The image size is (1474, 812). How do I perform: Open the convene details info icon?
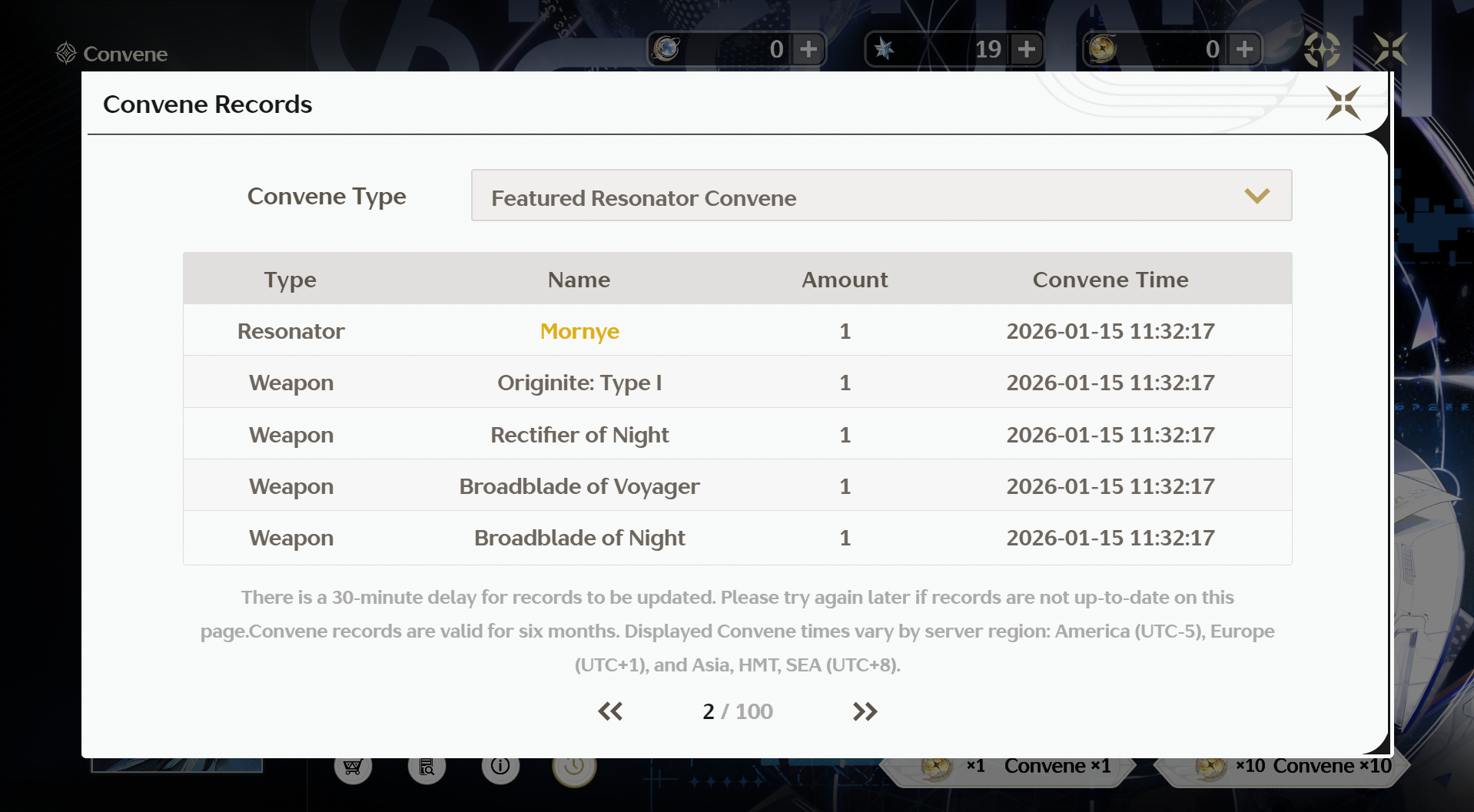[x=500, y=766]
